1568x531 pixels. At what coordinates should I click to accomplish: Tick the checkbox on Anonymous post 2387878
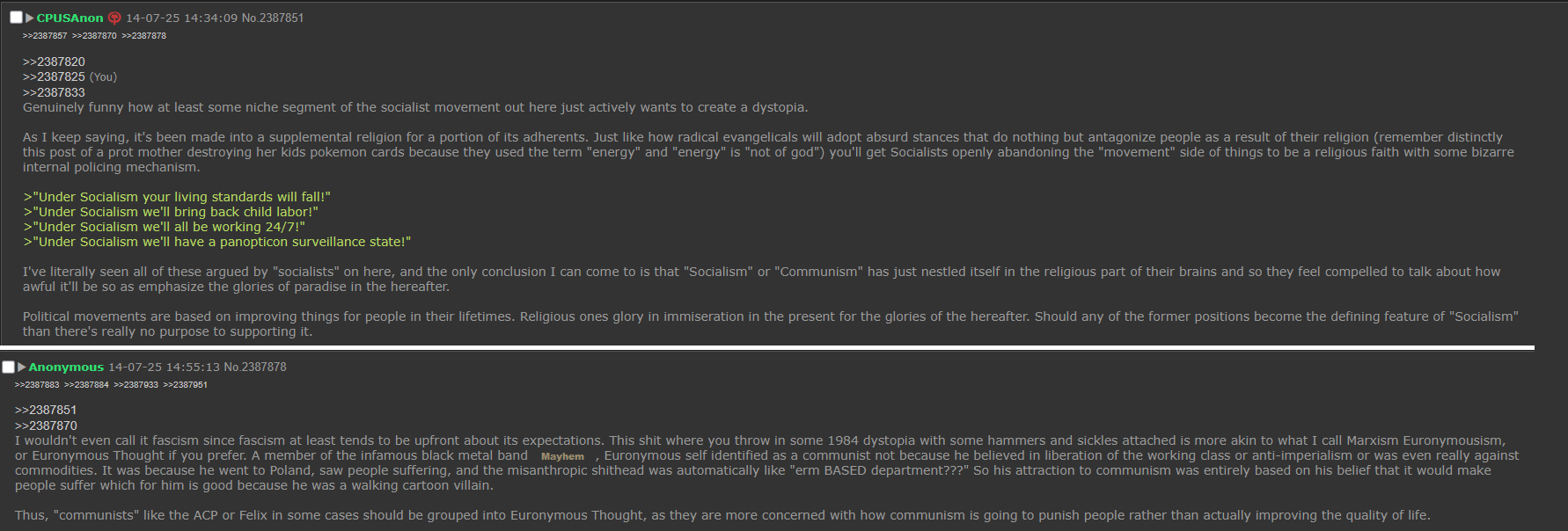8,367
